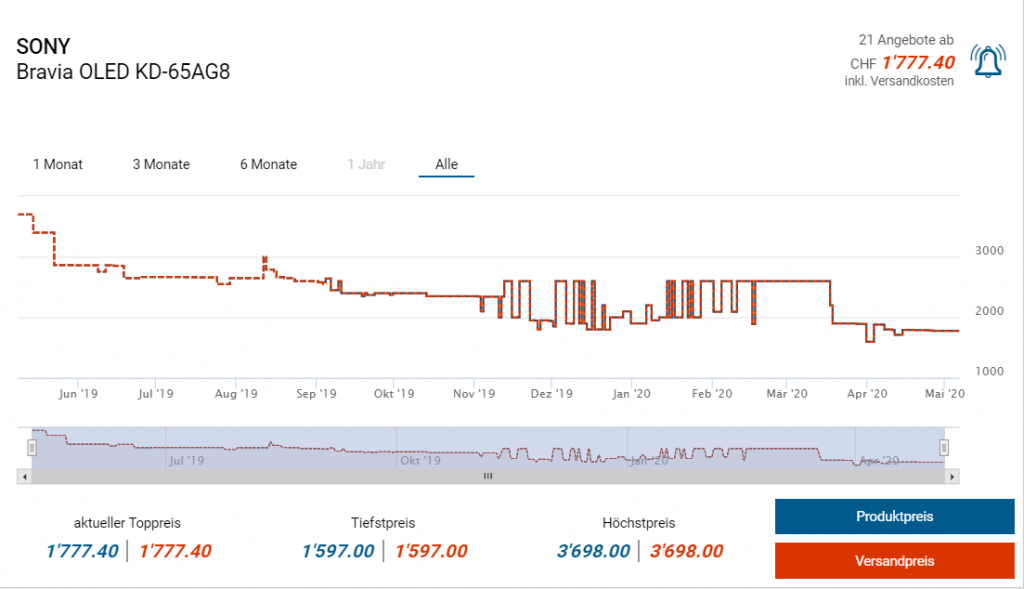
Task: Click the Bravia OLED KD-65AG8 product title
Action: coord(124,72)
